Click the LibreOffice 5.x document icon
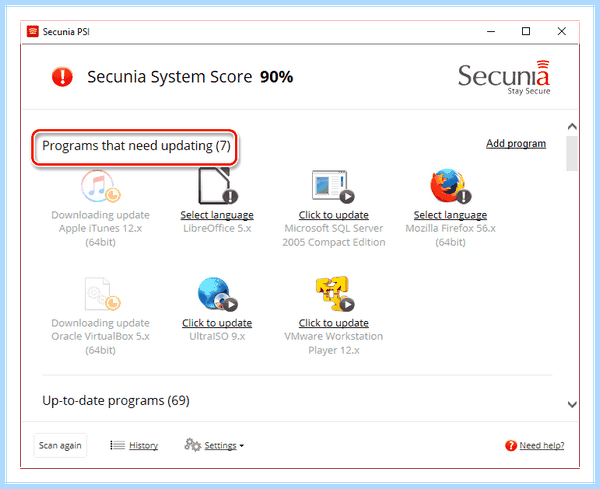Screen dimensions: 600x489 coord(218,186)
